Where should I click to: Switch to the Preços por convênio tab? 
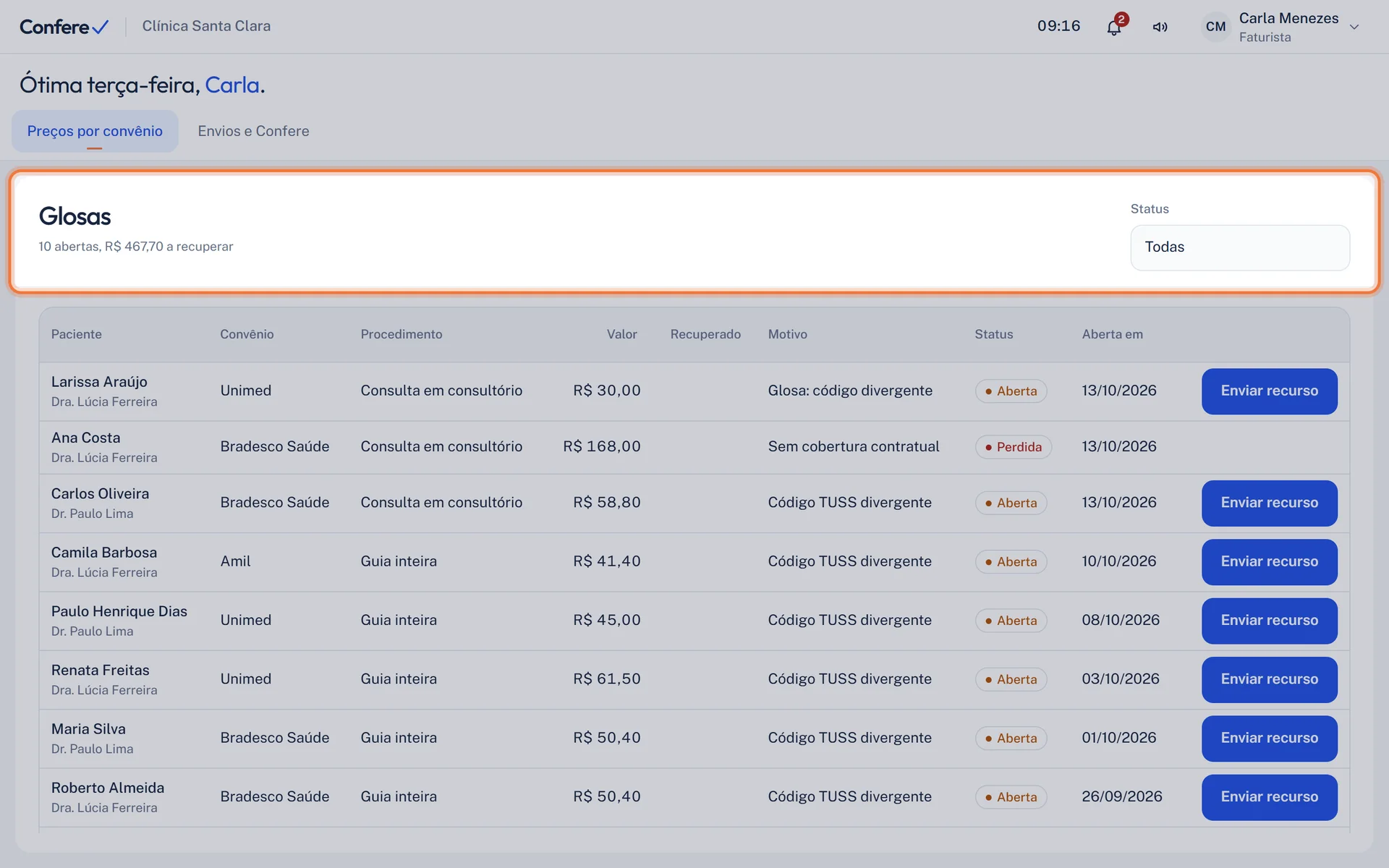pos(95,131)
